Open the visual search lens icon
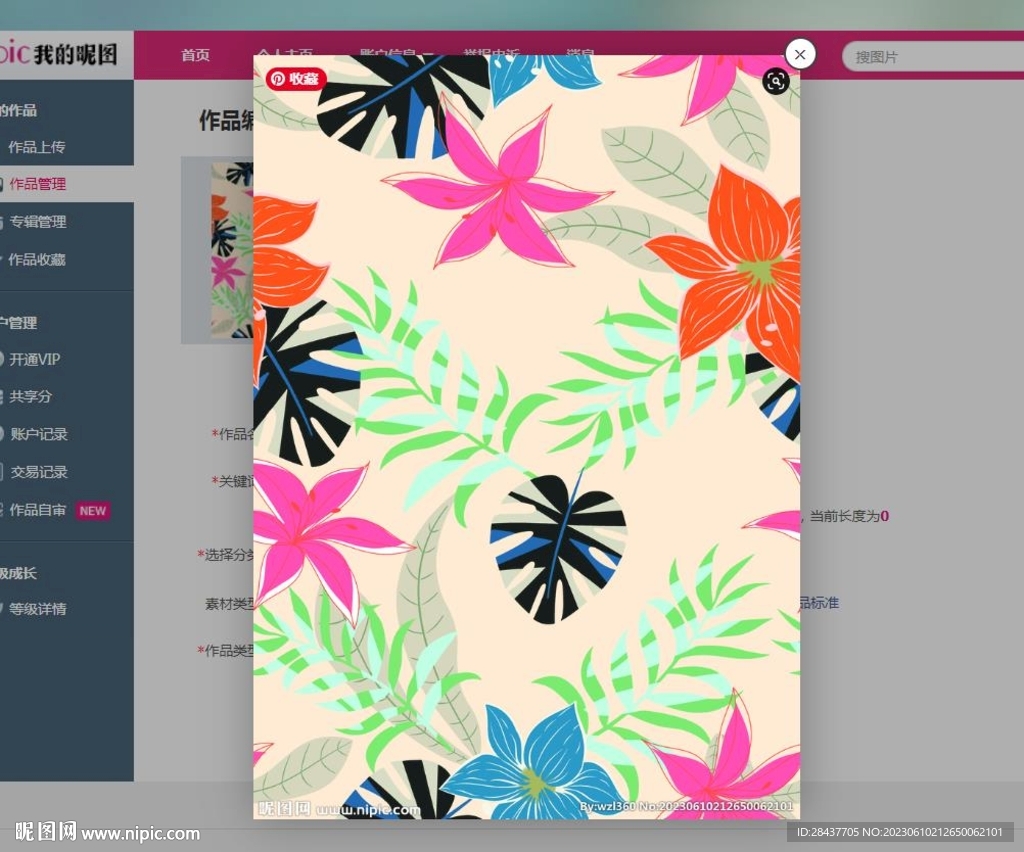 coord(776,82)
